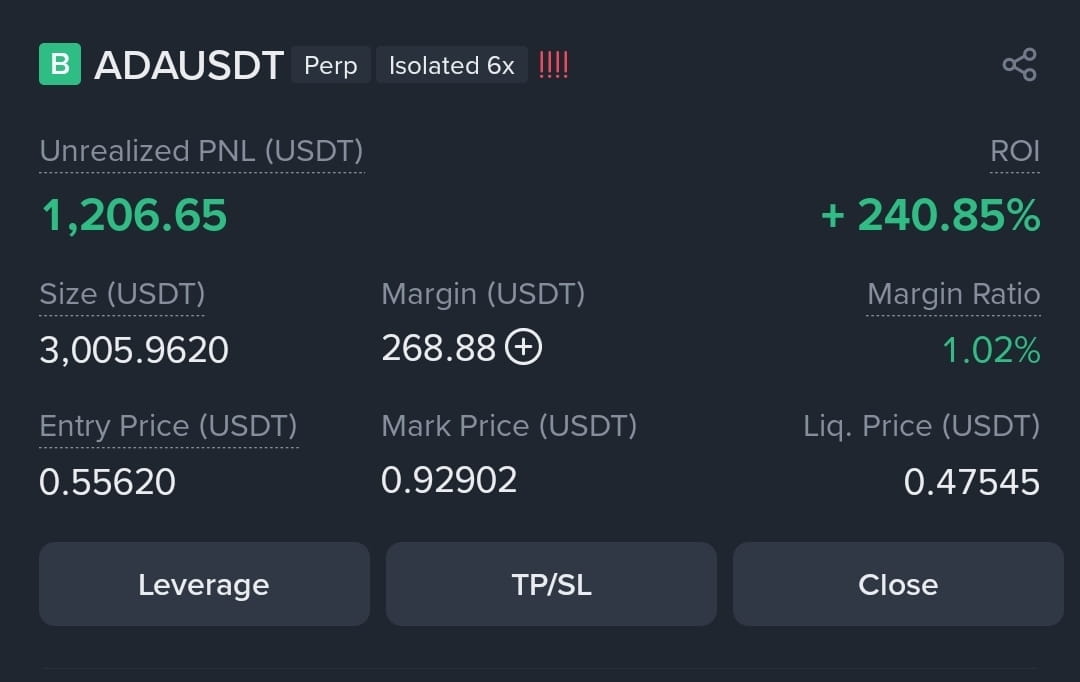Tap the ROI label for explanation
1080x682 pixels.
click(x=1015, y=151)
